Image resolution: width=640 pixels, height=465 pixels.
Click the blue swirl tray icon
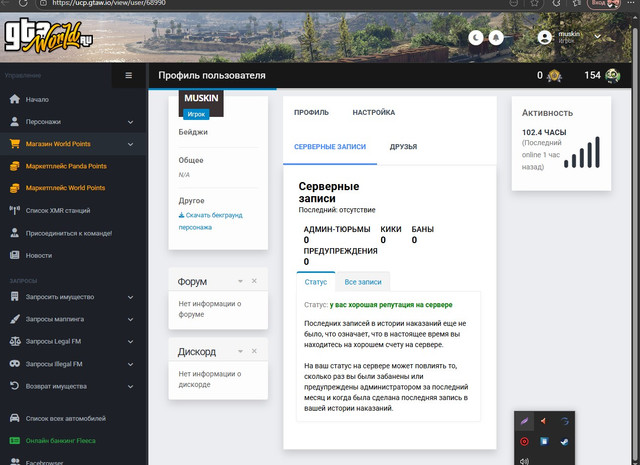tap(564, 421)
